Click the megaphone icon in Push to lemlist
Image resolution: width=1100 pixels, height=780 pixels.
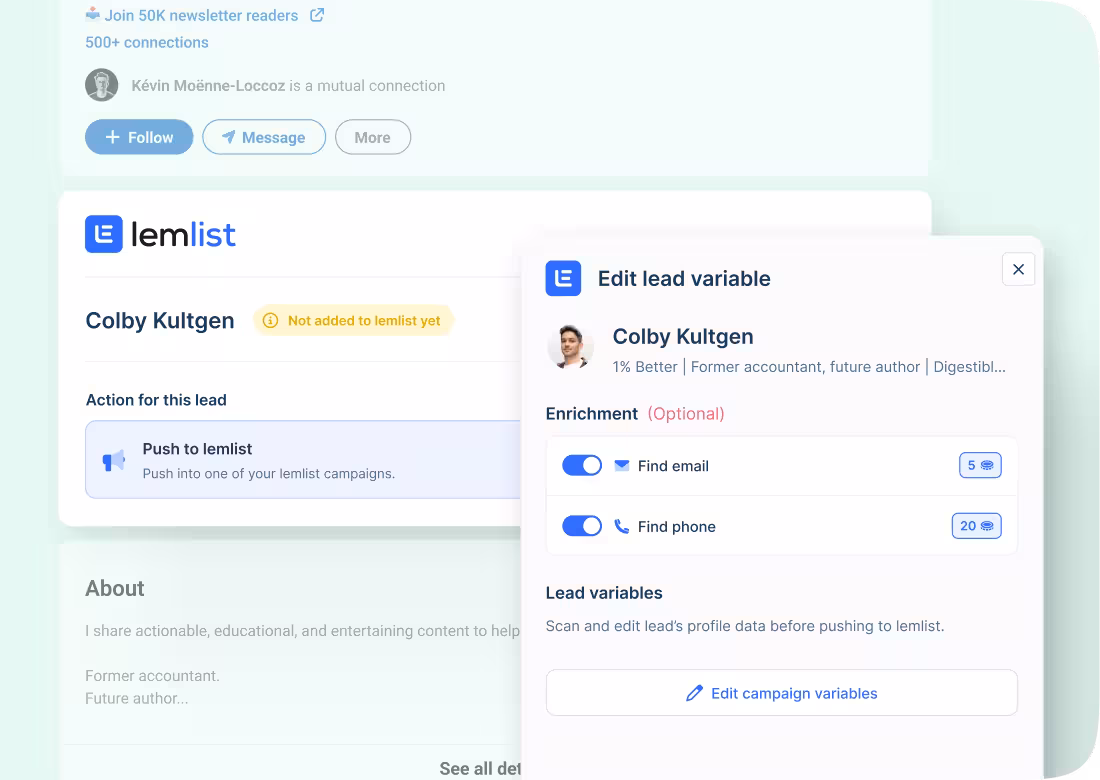[114, 460]
